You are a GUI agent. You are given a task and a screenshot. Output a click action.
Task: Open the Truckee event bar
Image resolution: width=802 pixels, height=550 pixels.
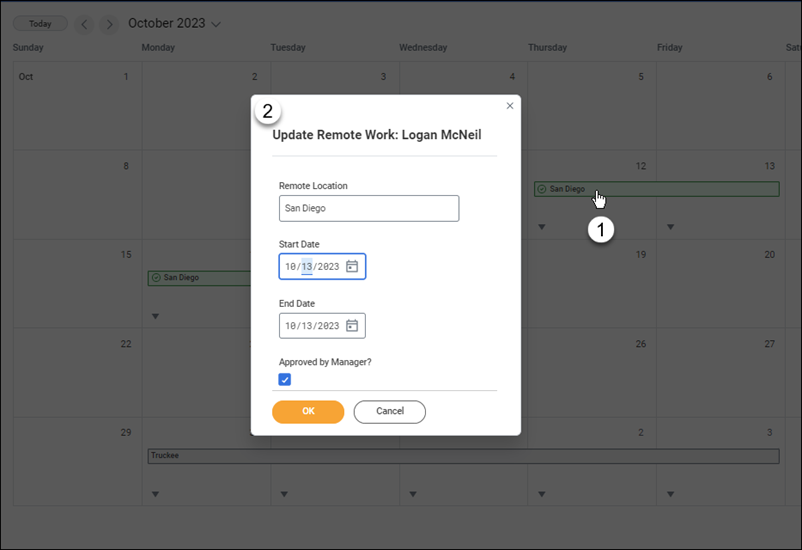(x=463, y=456)
